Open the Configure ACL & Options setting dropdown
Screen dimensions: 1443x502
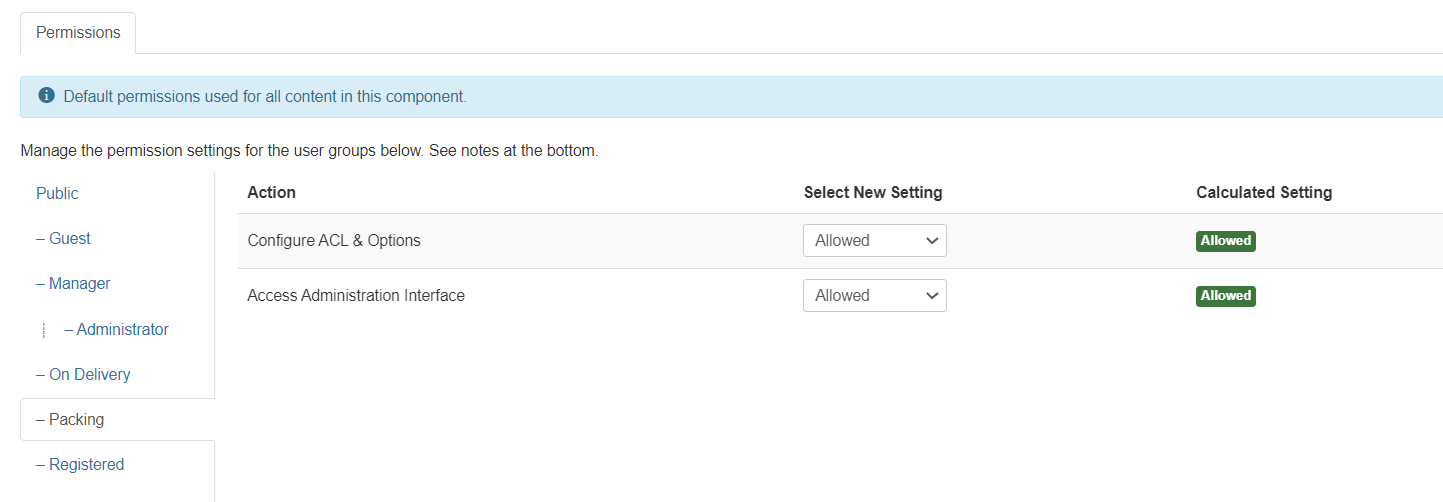coord(874,240)
